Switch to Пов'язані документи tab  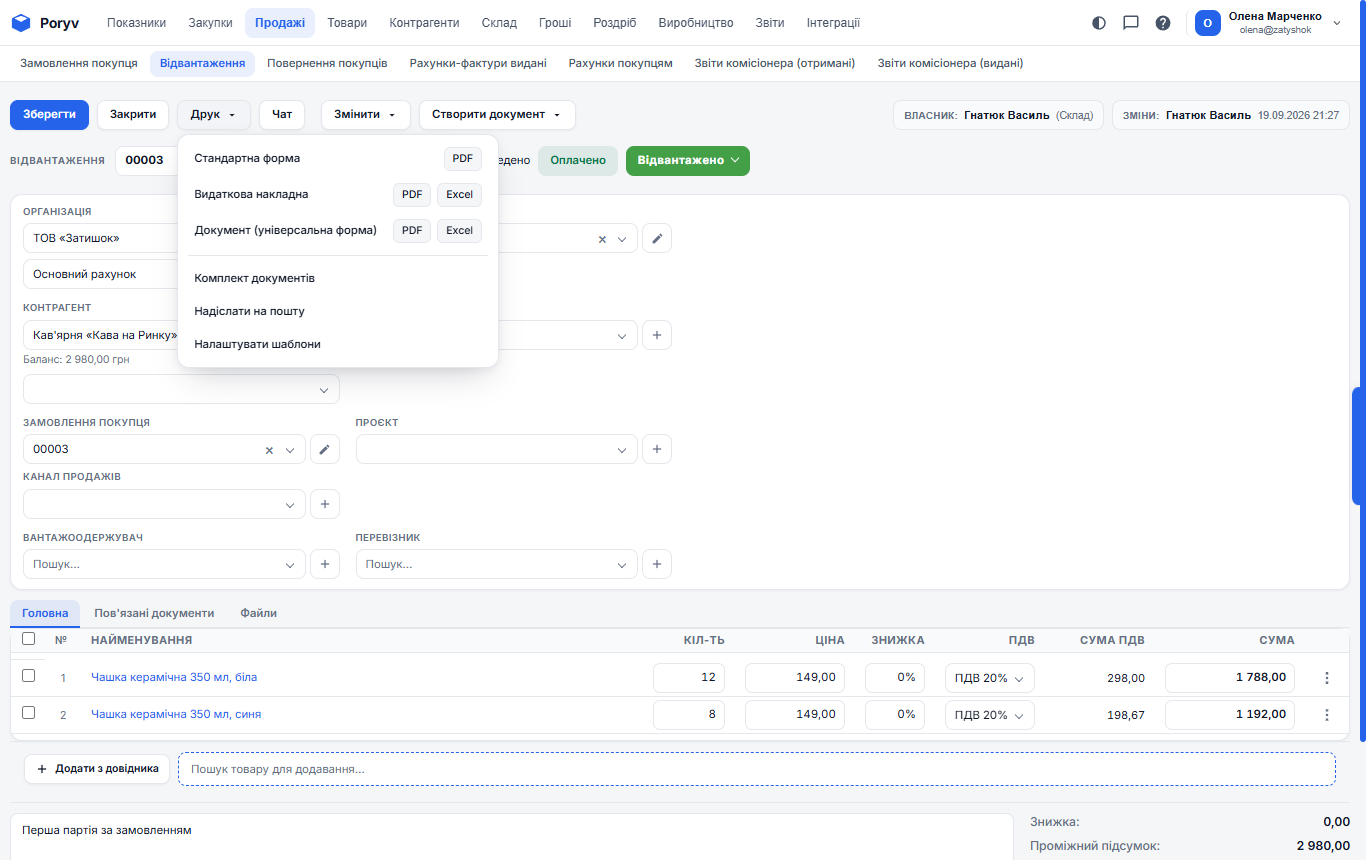coord(154,613)
